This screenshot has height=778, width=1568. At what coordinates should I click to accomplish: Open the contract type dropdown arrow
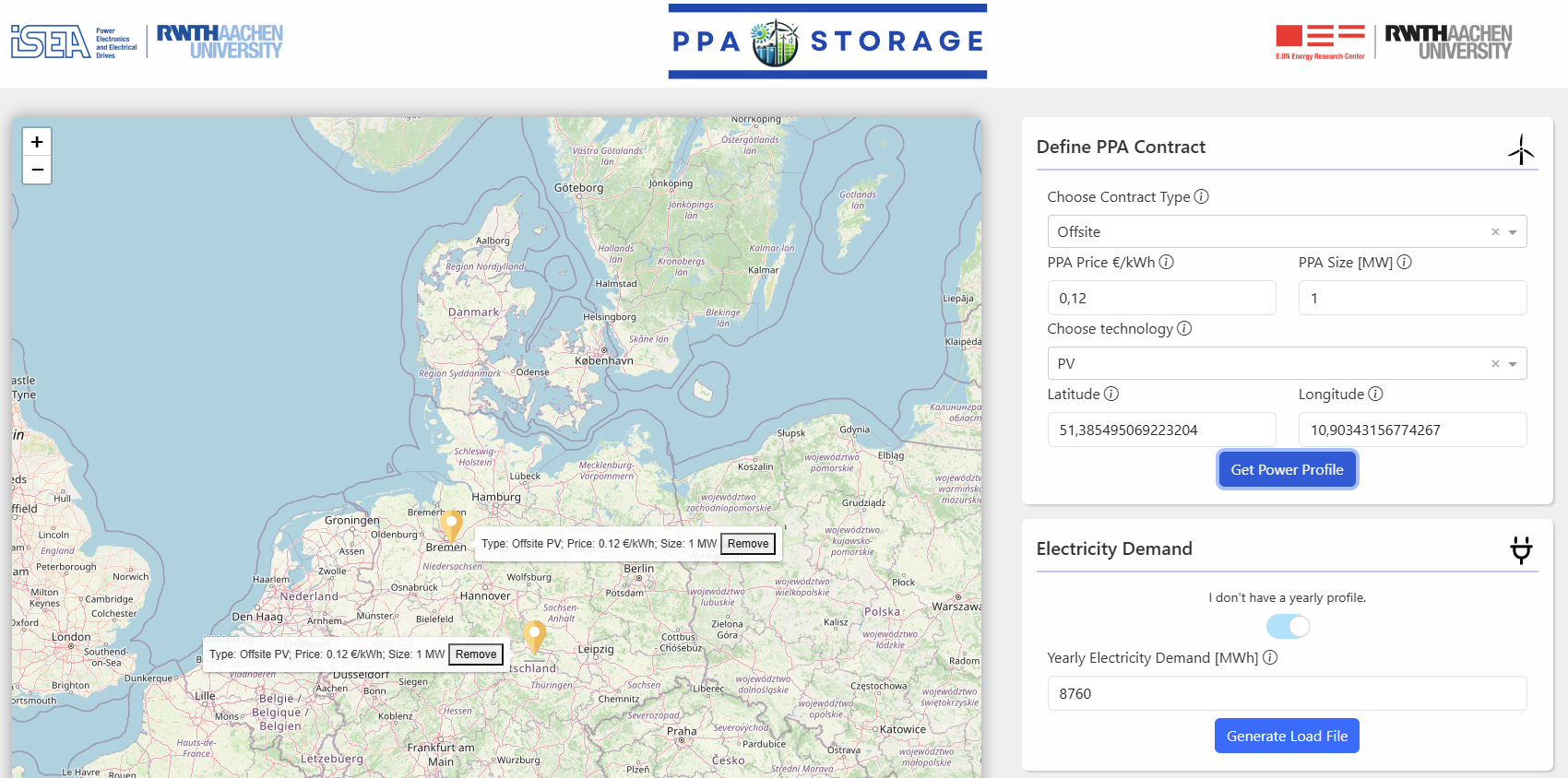coord(1513,232)
